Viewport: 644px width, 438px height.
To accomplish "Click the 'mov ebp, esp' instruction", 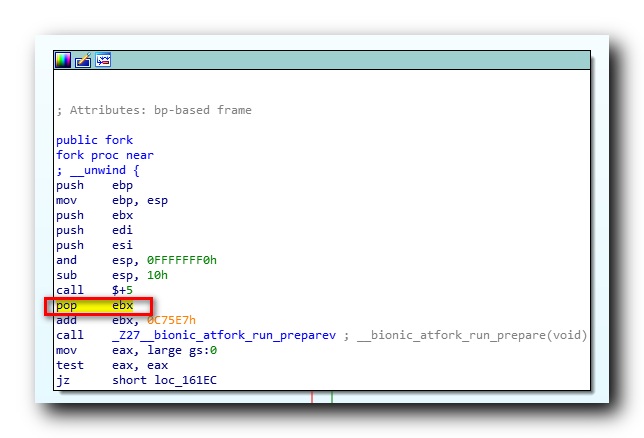I will click(x=112, y=201).
